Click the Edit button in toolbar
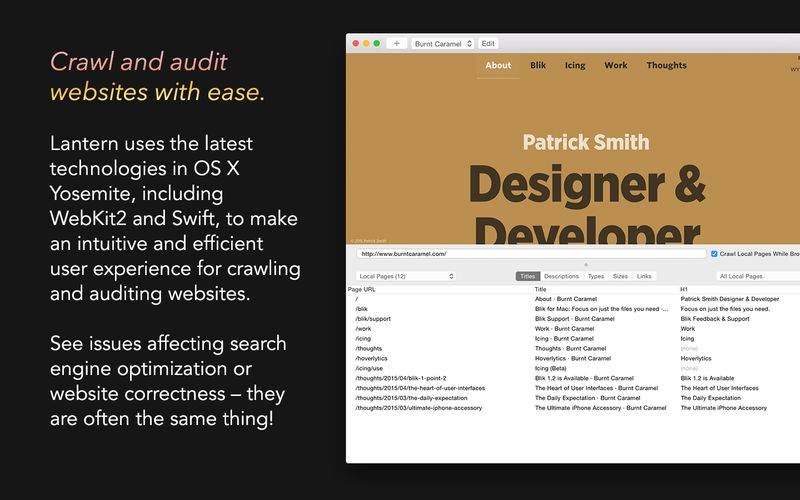The width and height of the screenshot is (800, 500). coord(488,44)
